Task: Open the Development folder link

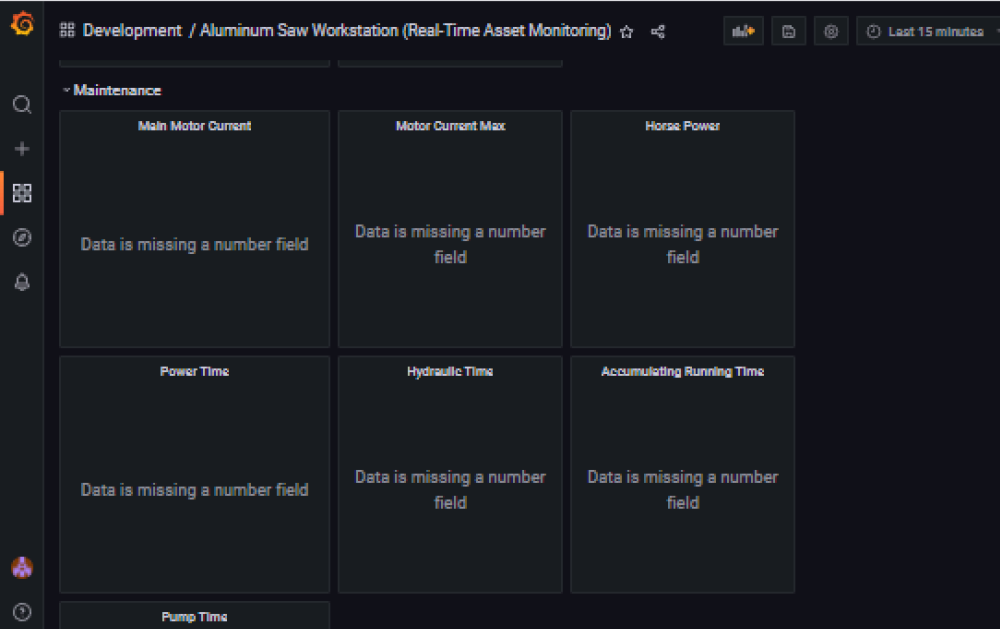Action: [132, 31]
